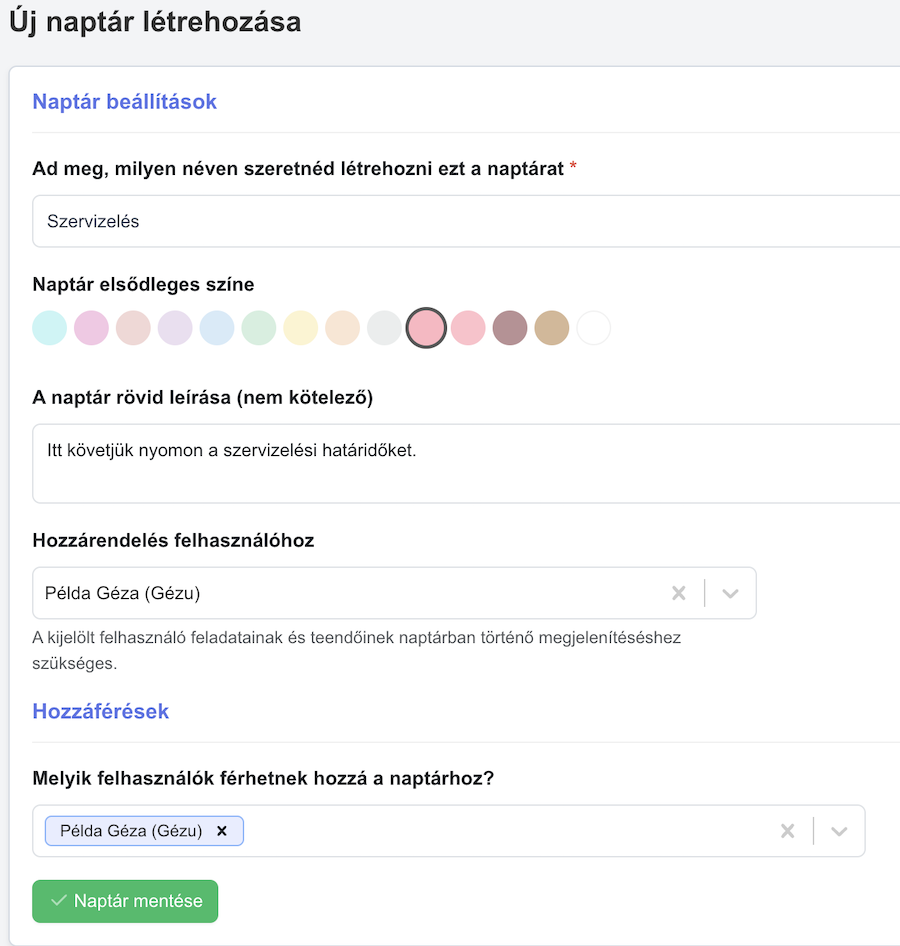Pick the light lavender color swatch
Viewport: 900px width, 946px height.
tap(175, 328)
